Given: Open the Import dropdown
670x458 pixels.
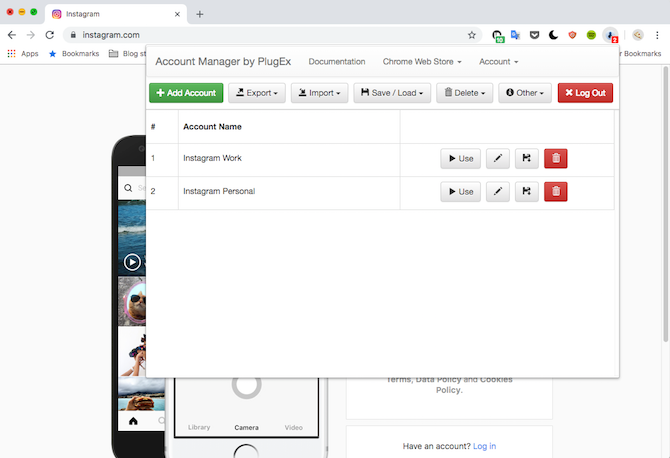Looking at the screenshot, I should (320, 93).
